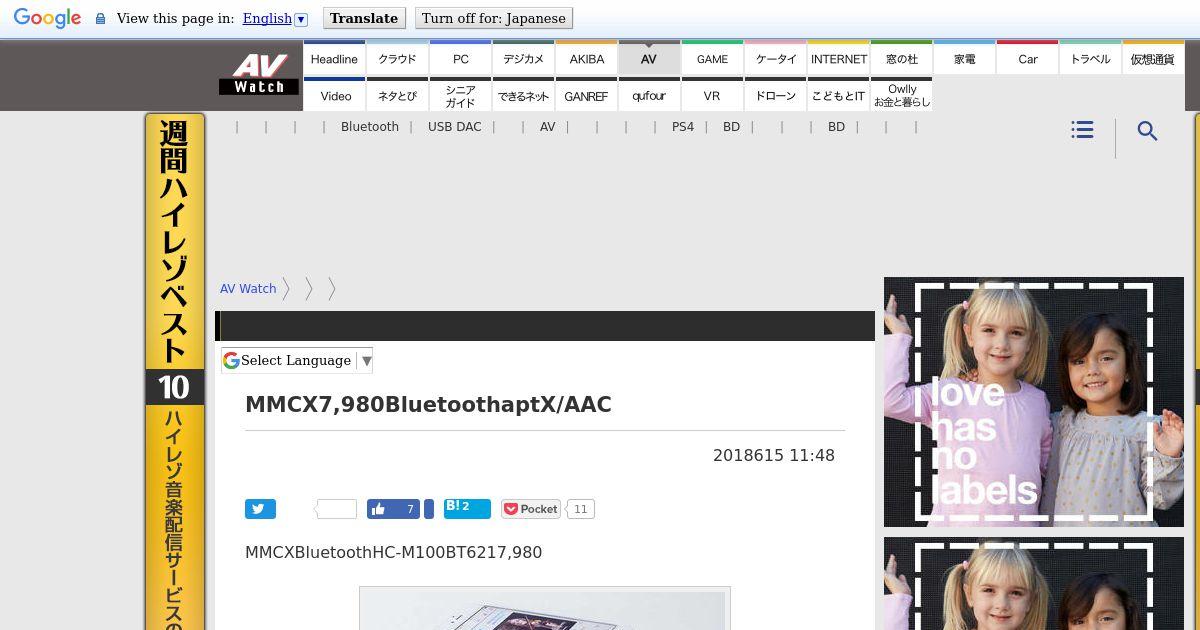The height and width of the screenshot is (630, 1200).
Task: Open the ネタとぴ tab
Action: point(397,95)
